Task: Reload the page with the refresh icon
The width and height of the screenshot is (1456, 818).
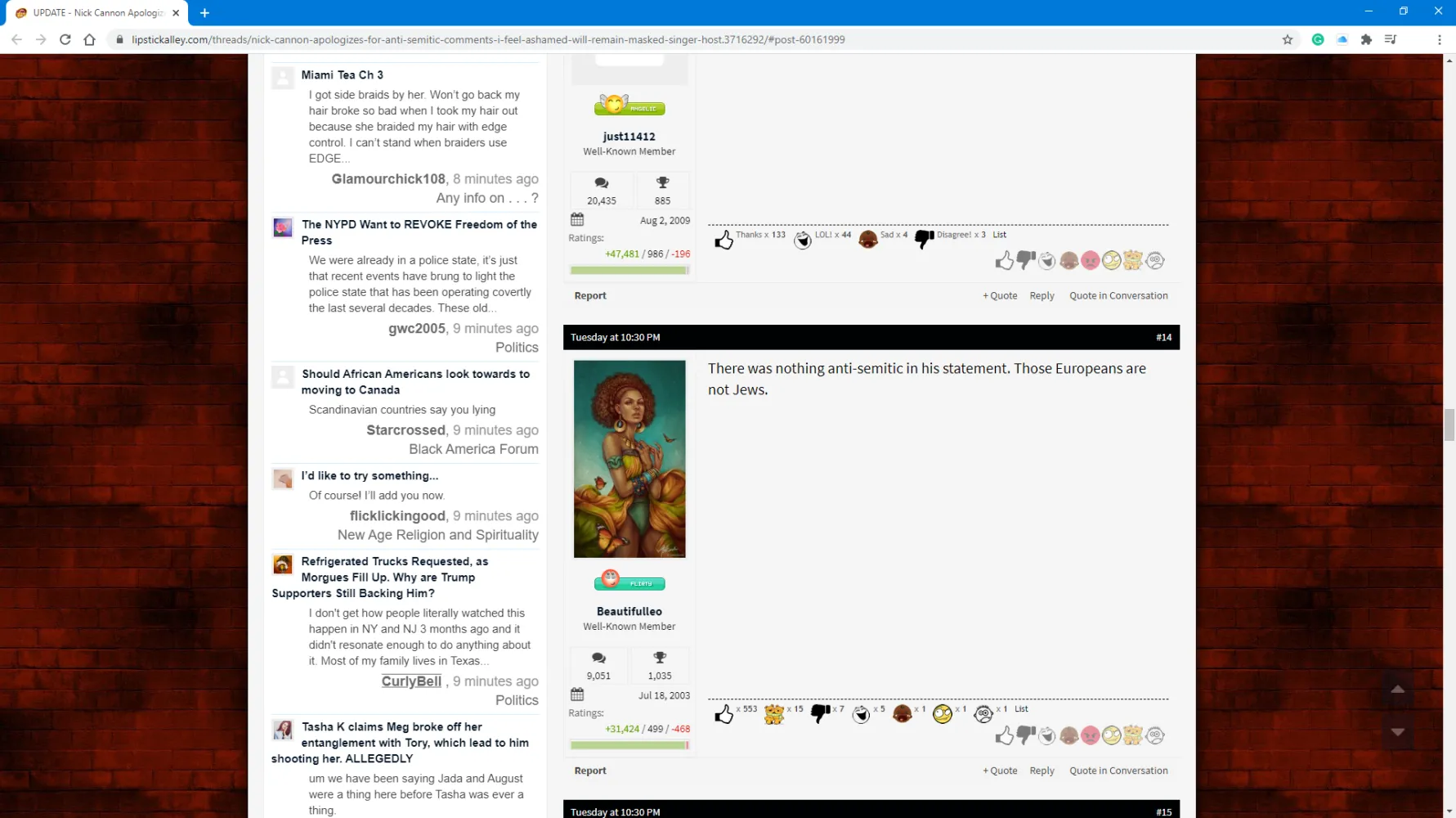Action: click(x=65, y=39)
